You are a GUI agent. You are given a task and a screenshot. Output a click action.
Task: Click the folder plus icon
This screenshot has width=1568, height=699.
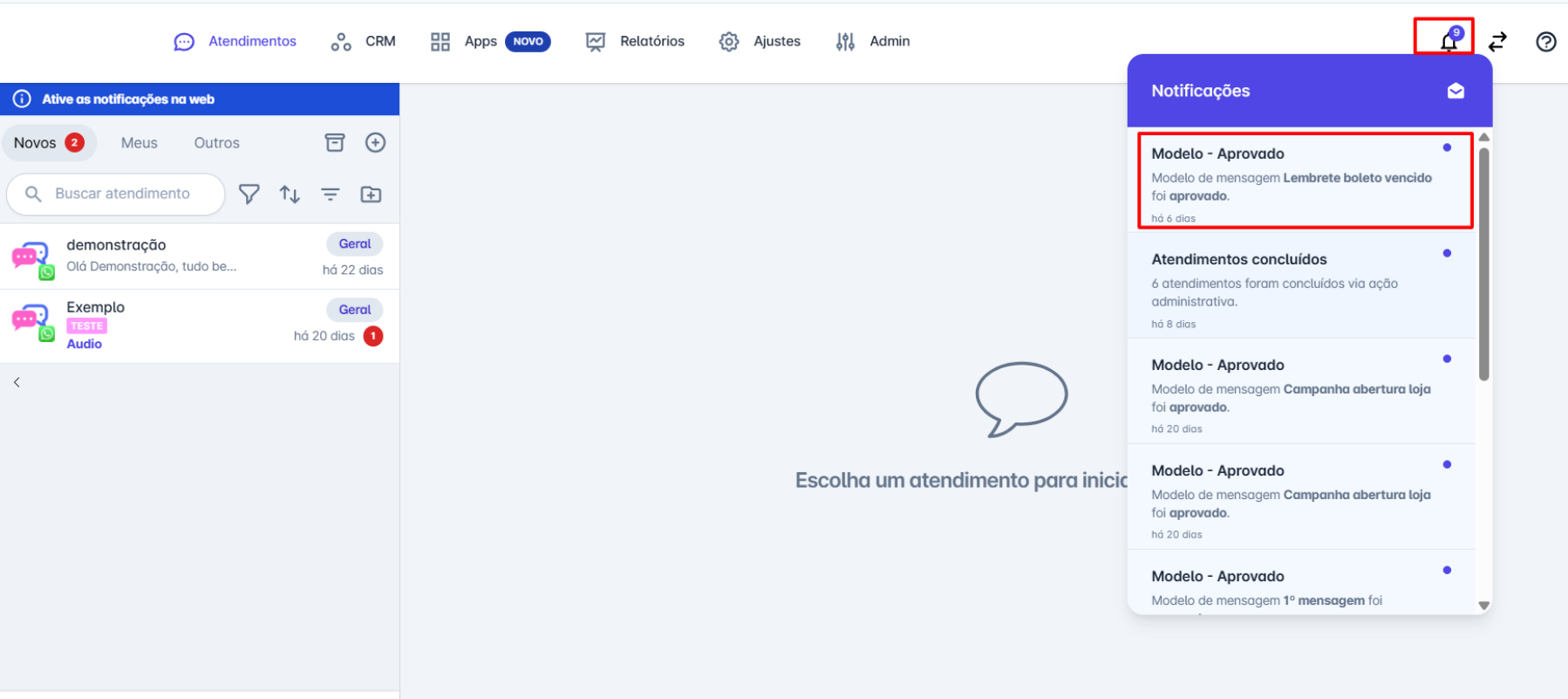[x=371, y=194]
